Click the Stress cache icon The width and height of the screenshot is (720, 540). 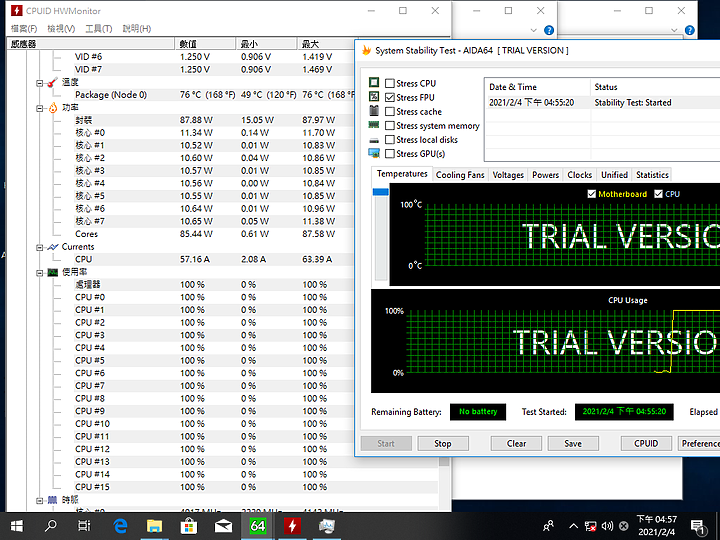coord(374,111)
